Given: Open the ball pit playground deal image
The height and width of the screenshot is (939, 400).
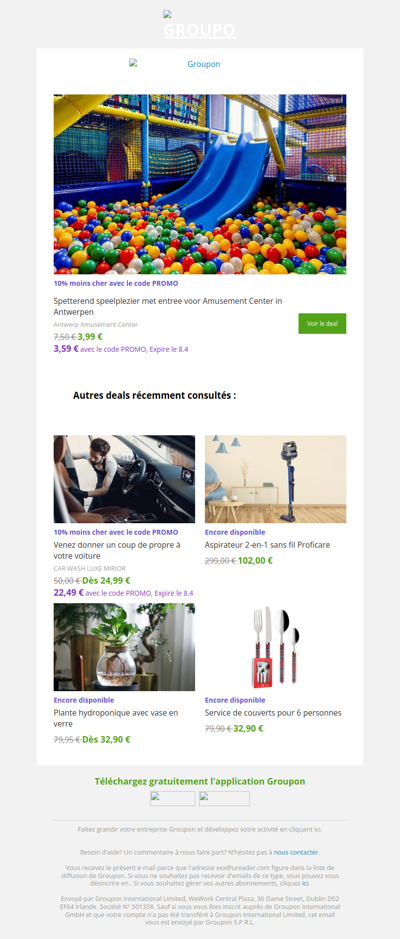Looking at the screenshot, I should (200, 184).
